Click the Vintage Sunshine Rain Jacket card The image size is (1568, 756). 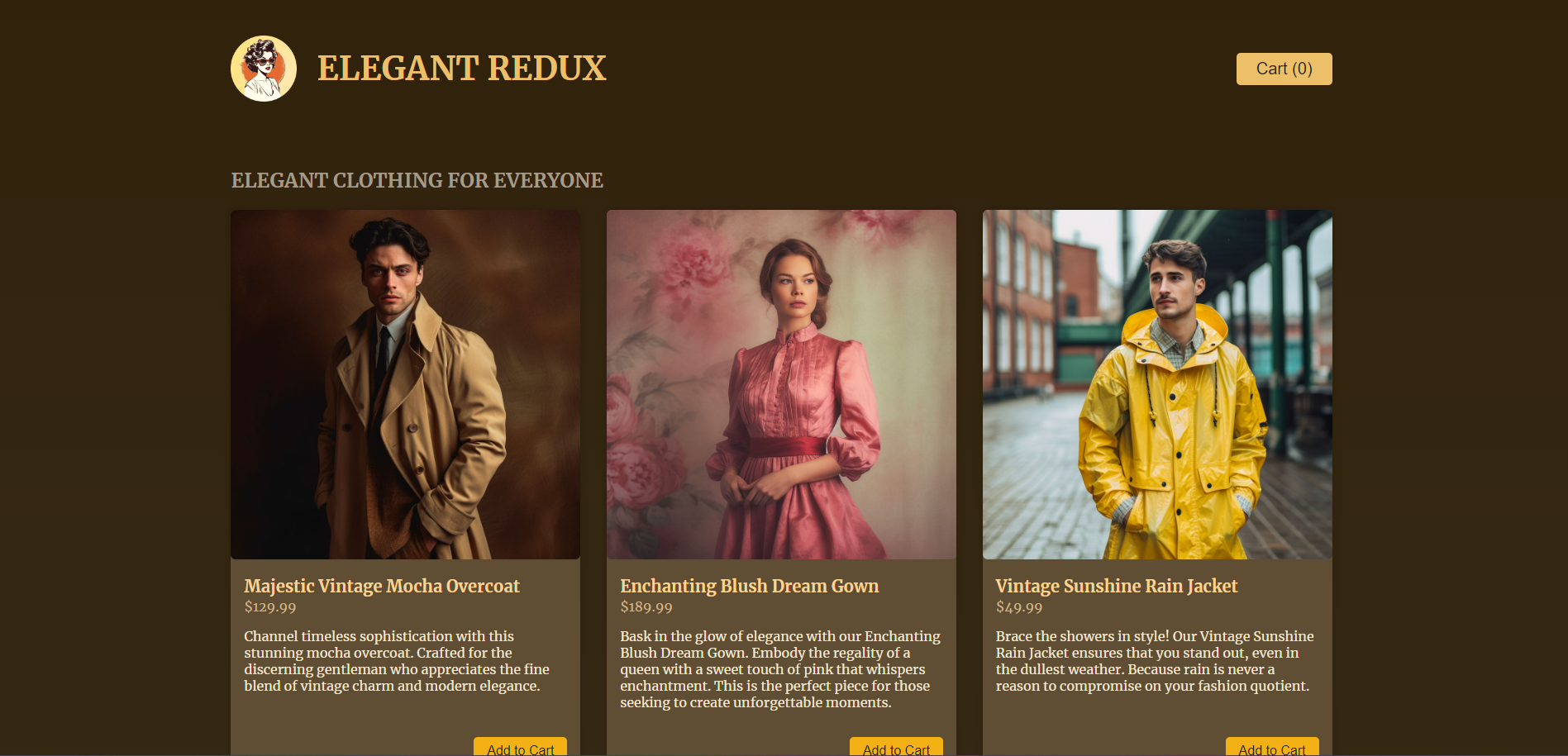(1157, 719)
